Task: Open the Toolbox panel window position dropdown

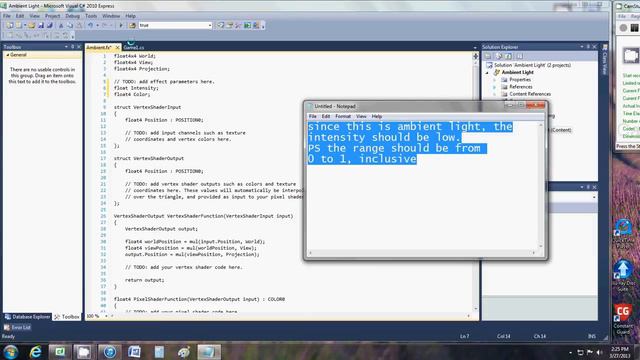Action: [x=66, y=47]
